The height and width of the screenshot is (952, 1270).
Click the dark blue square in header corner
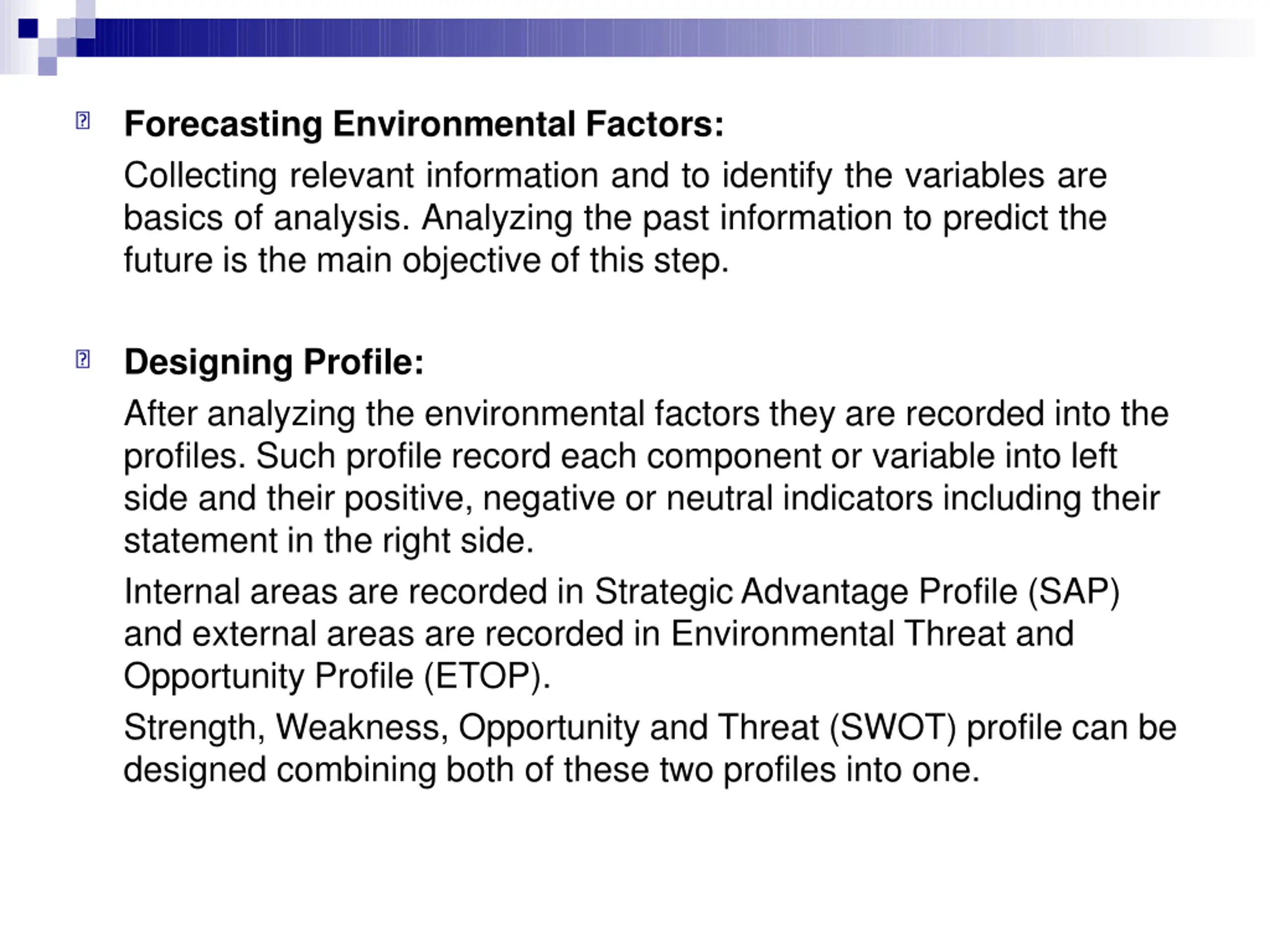click(28, 28)
